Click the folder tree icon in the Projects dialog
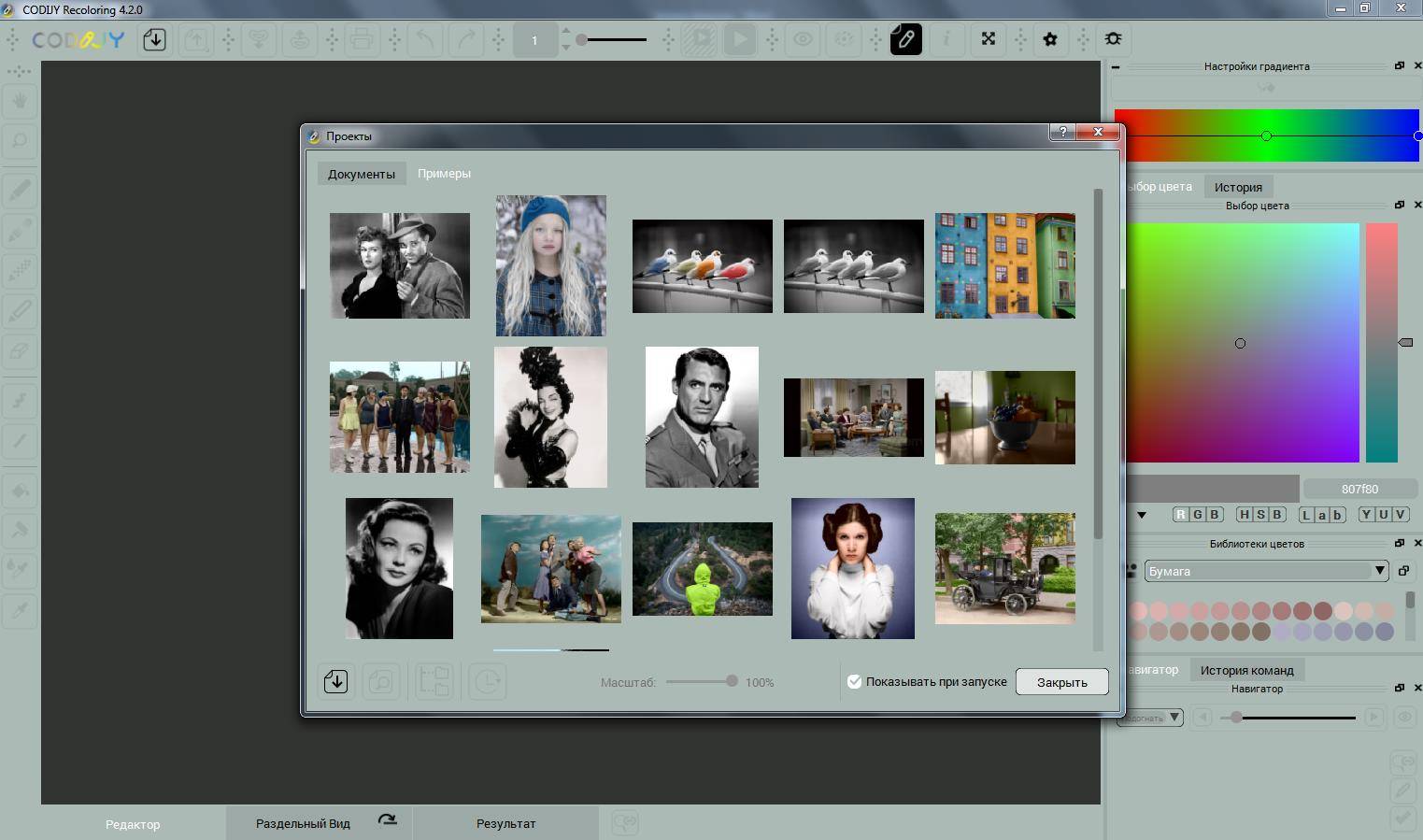The image size is (1423, 840). (x=434, y=681)
